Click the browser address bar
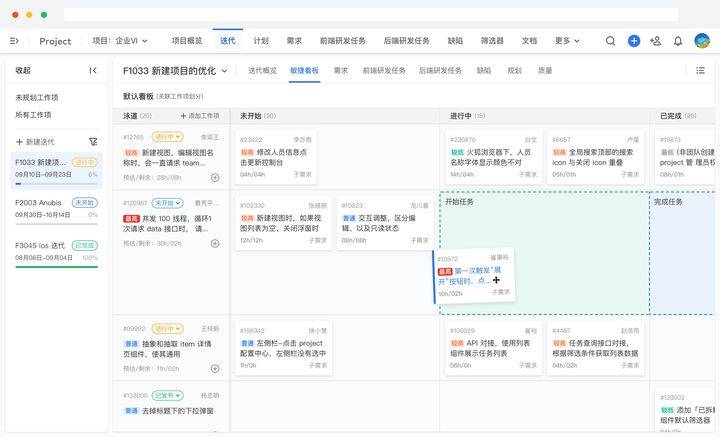 click(371, 15)
